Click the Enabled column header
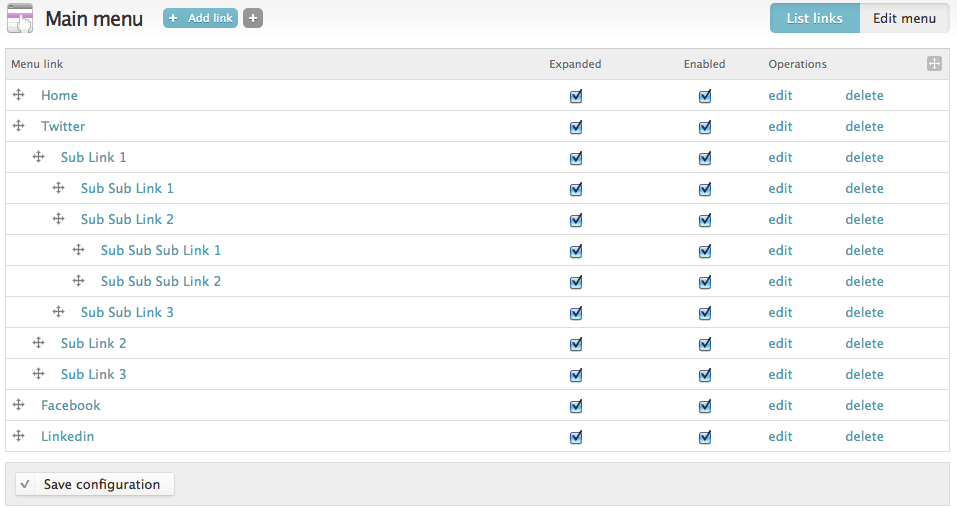The width and height of the screenshot is (957, 508). pos(704,64)
